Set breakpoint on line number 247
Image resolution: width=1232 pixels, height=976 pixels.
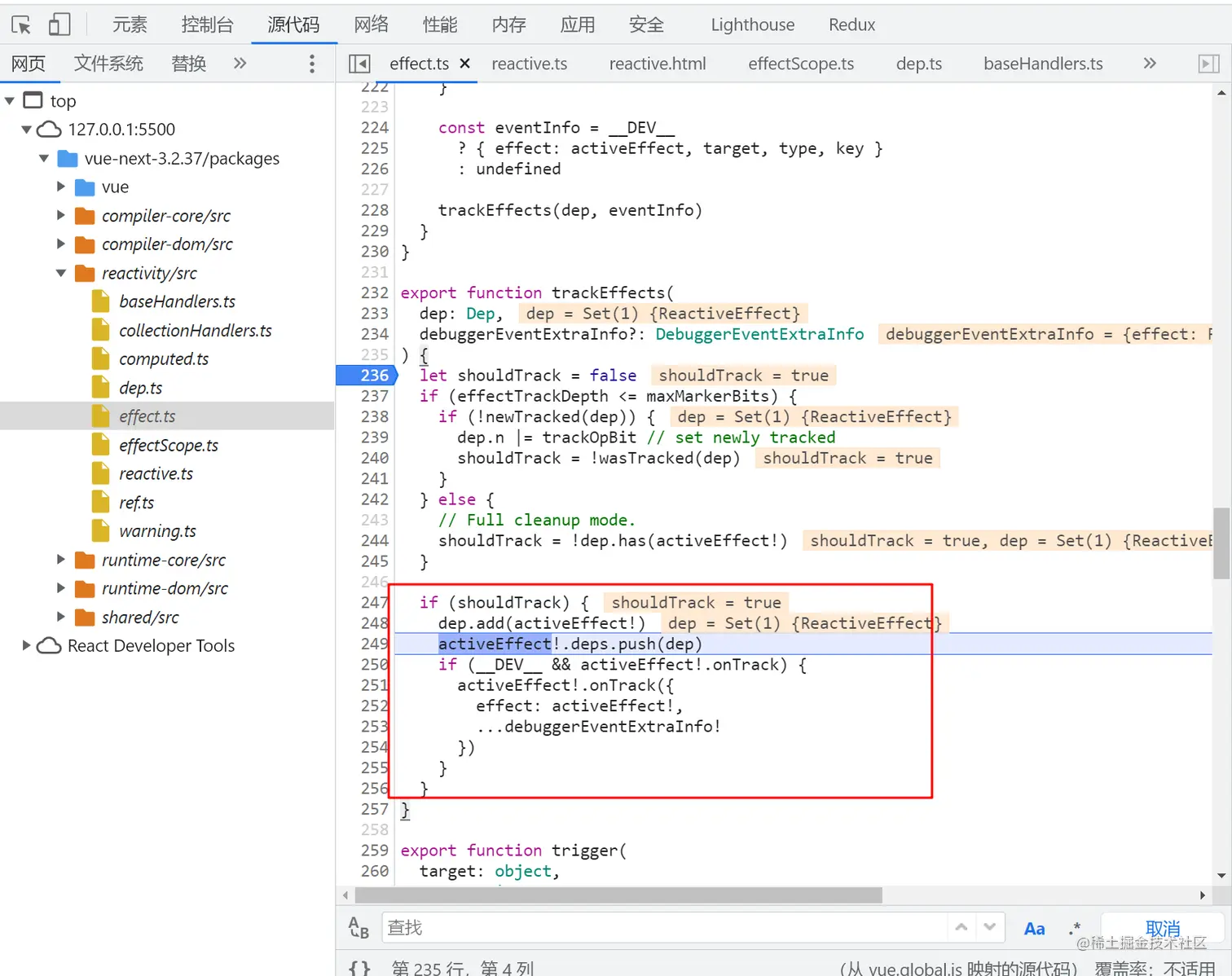tap(374, 602)
